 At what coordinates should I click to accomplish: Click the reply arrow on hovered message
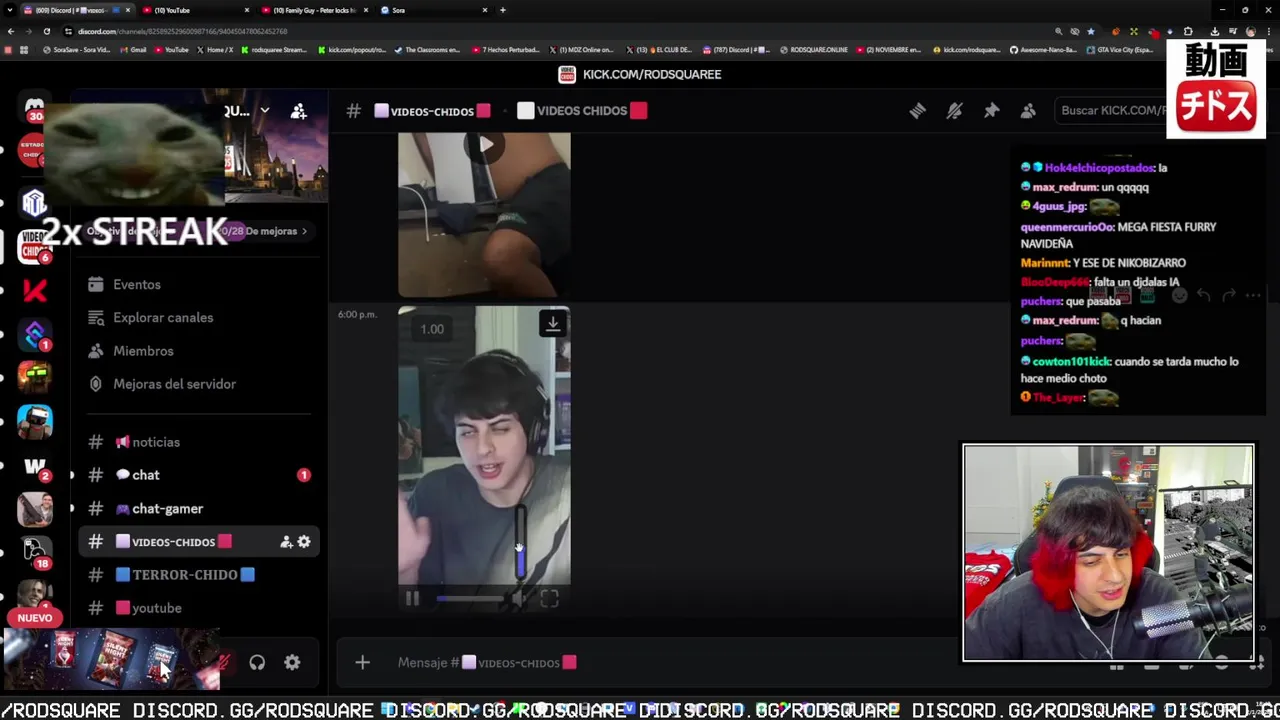tap(1204, 295)
